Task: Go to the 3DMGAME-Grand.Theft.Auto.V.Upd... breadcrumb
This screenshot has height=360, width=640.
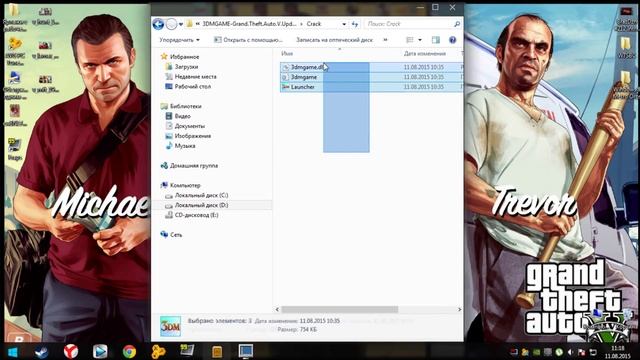Action: 249,24
